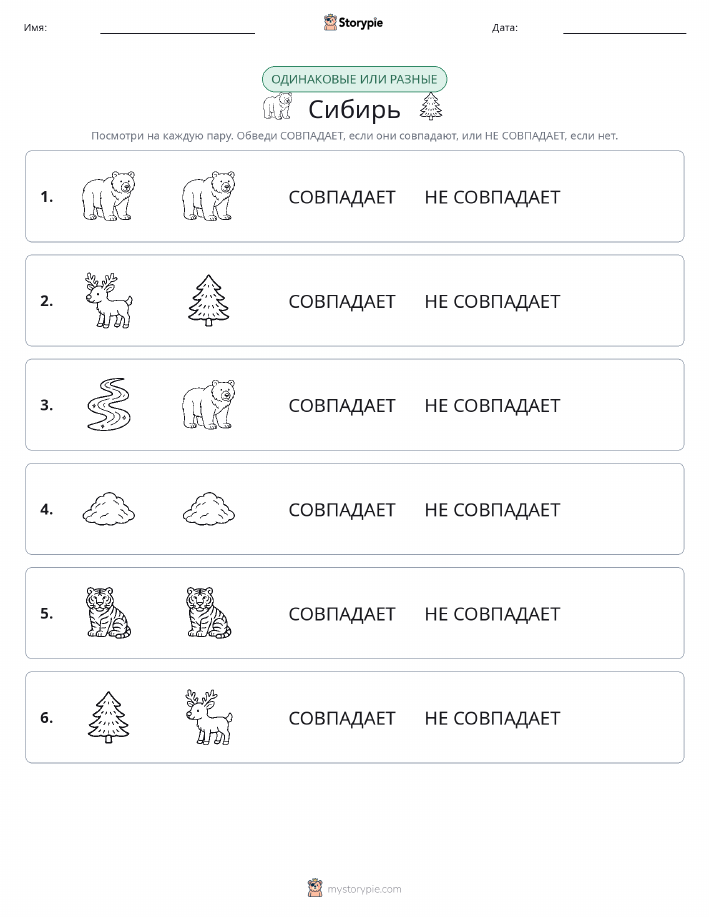This screenshot has width=709, height=917.
Task: Select the left snow pile in row 4
Action: click(108, 508)
